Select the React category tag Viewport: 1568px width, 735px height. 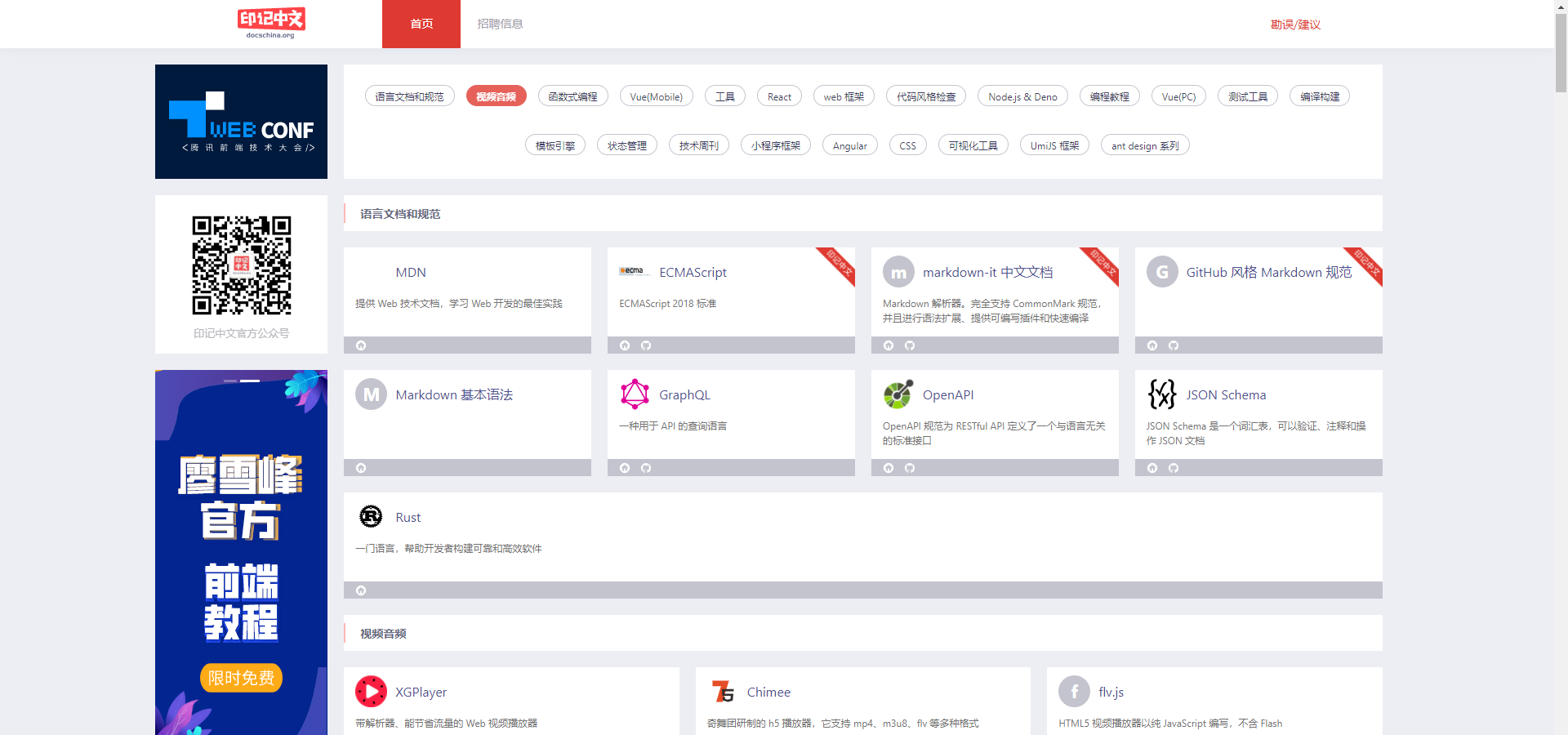[779, 96]
